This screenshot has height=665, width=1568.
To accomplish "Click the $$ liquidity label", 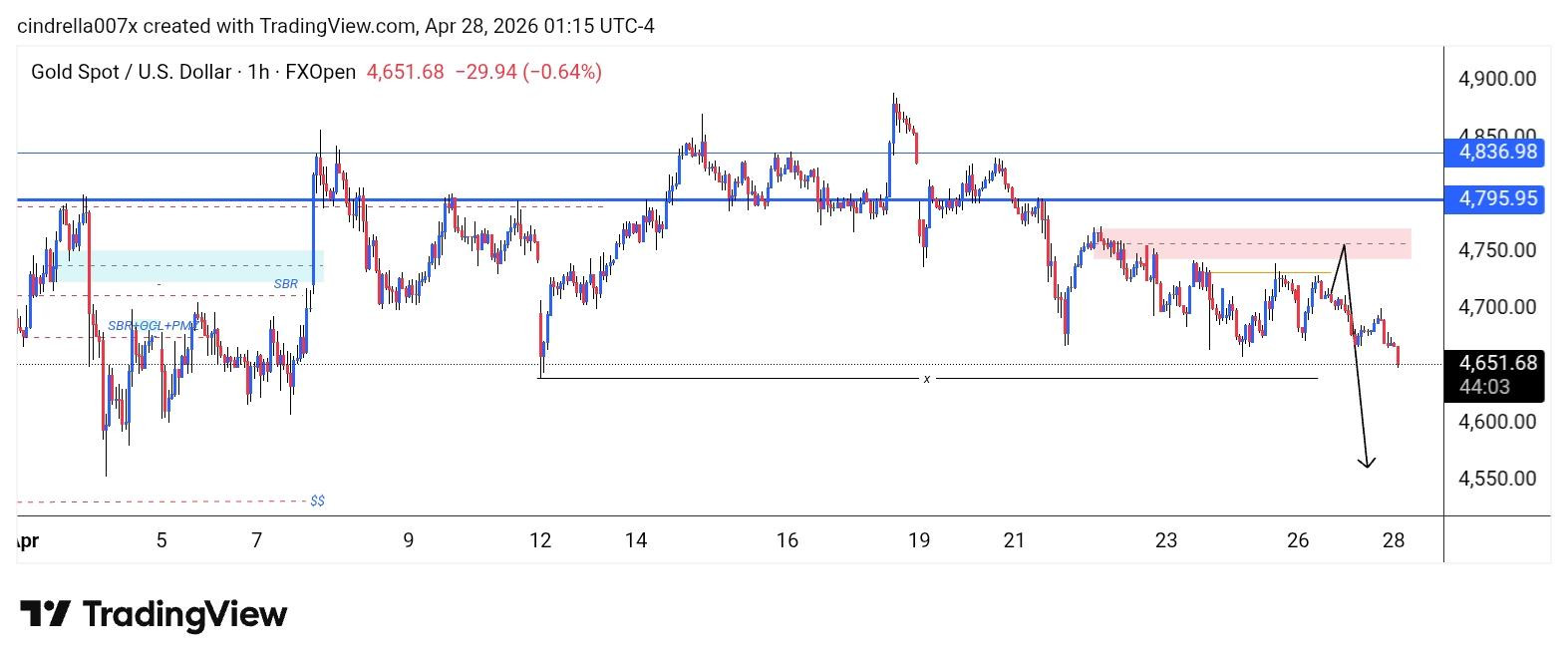I will click(x=317, y=500).
